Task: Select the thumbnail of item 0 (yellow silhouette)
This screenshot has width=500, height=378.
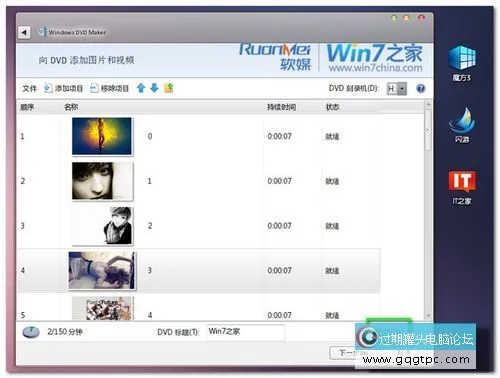Action: 102,136
